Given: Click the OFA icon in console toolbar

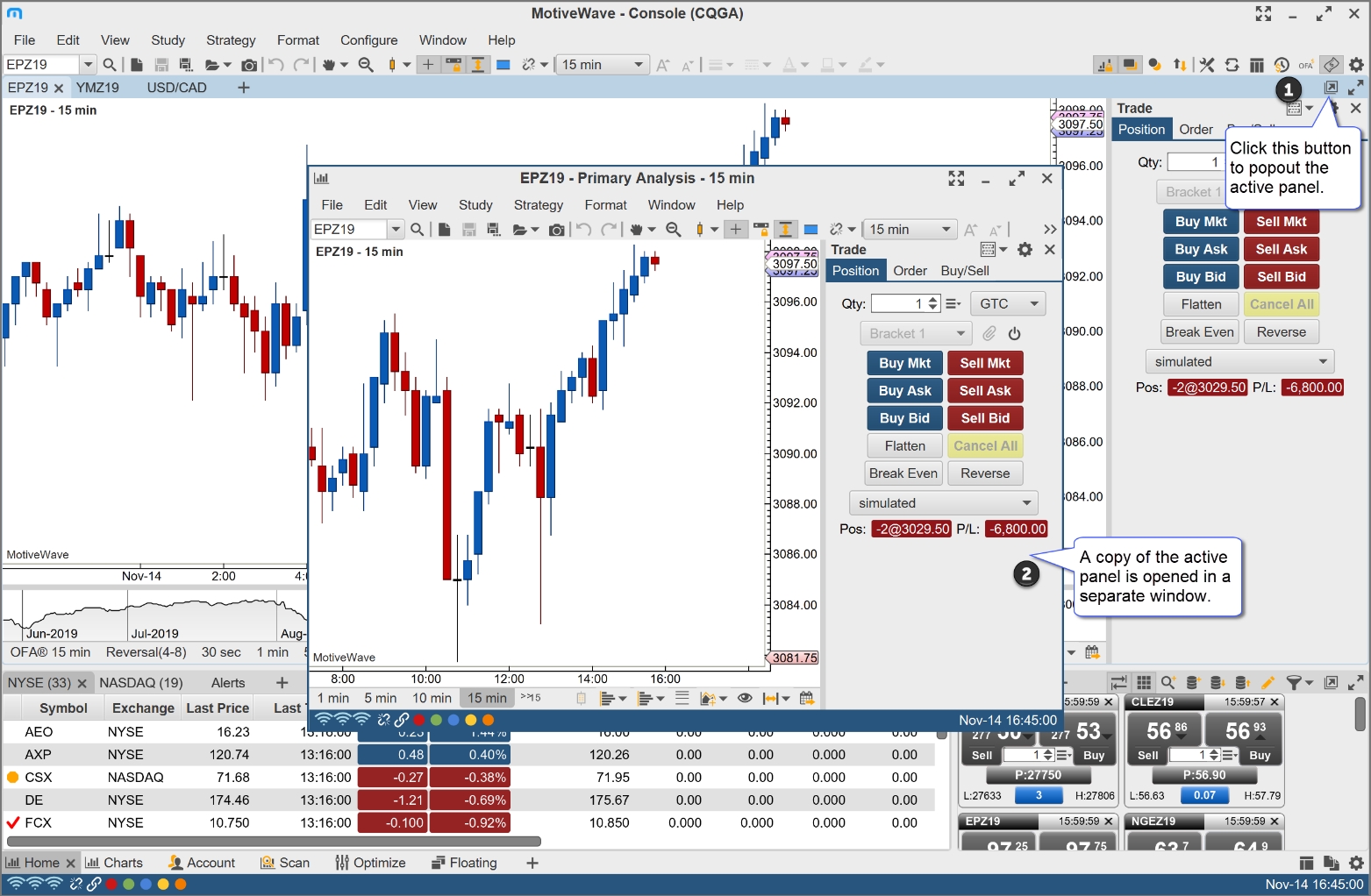Looking at the screenshot, I should point(1306,65).
